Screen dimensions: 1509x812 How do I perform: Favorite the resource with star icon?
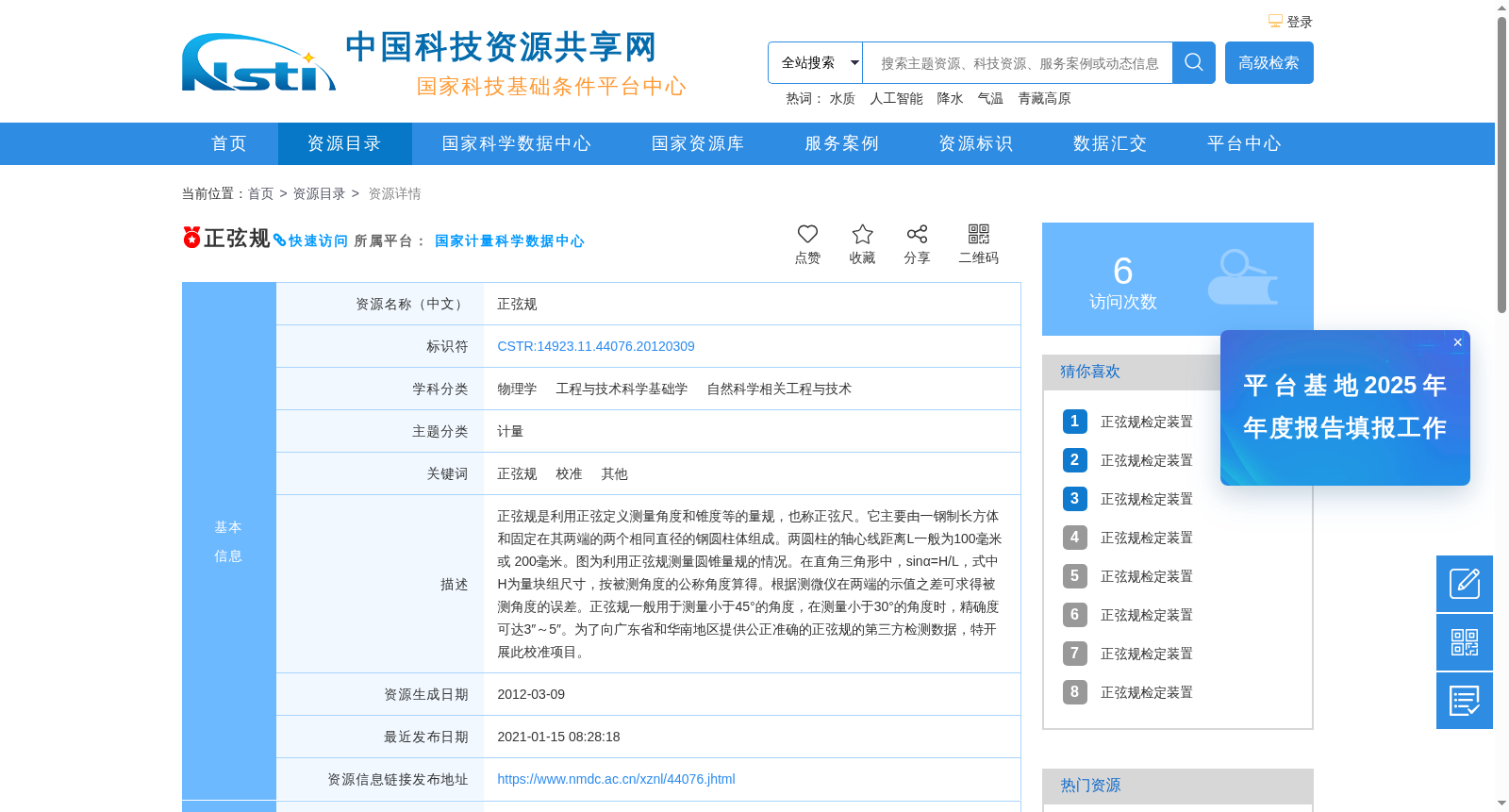862,234
